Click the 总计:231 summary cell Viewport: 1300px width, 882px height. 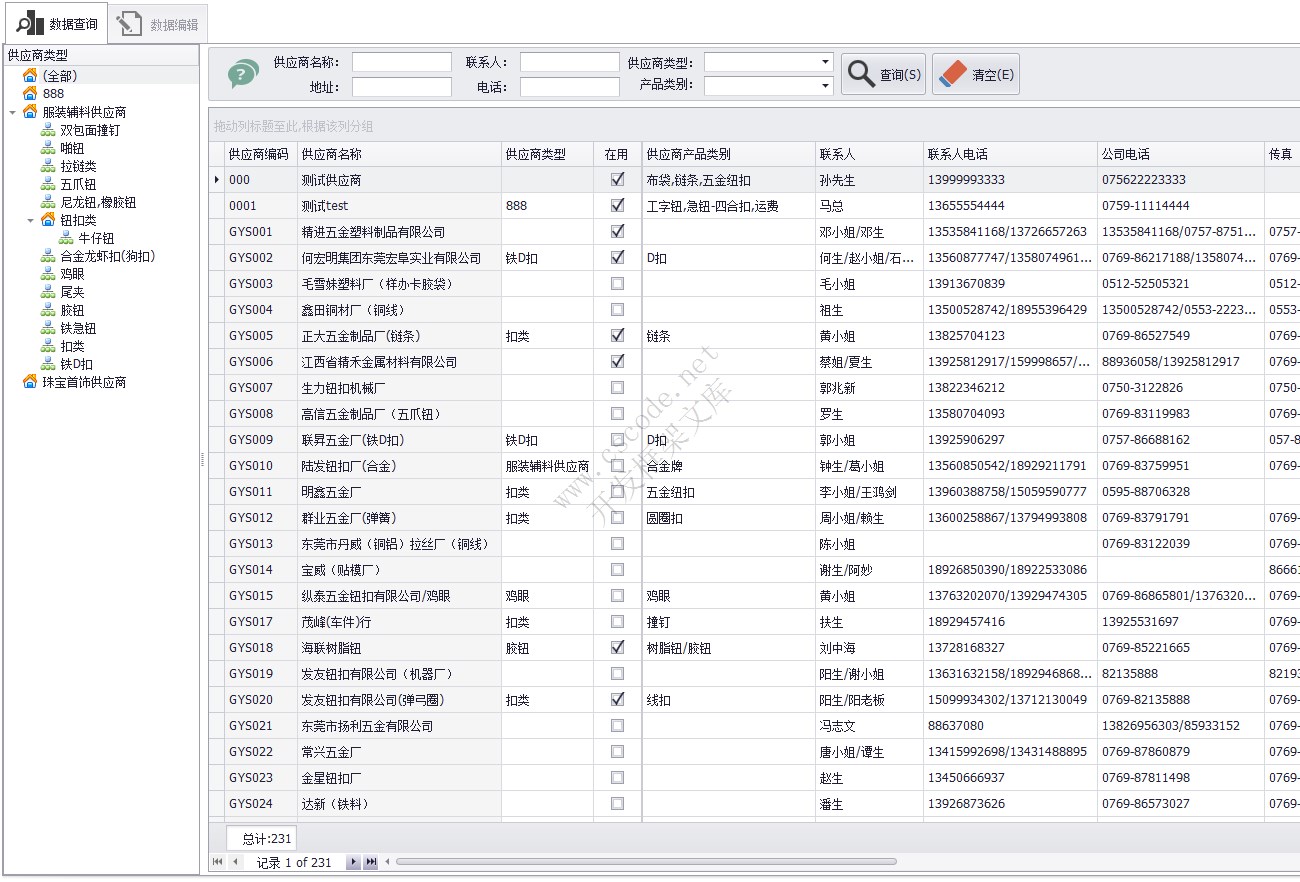click(260, 839)
